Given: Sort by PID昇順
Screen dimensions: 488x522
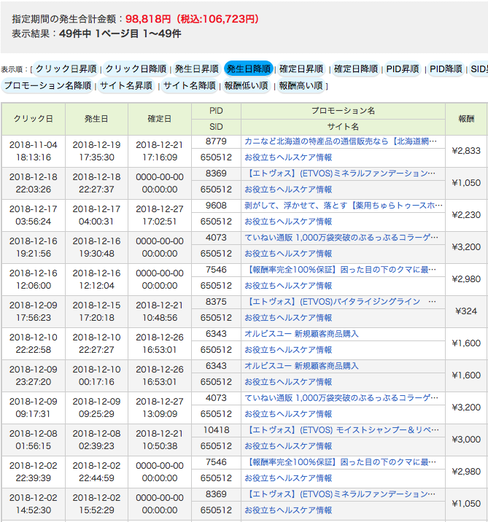Looking at the screenshot, I should tap(402, 69).
